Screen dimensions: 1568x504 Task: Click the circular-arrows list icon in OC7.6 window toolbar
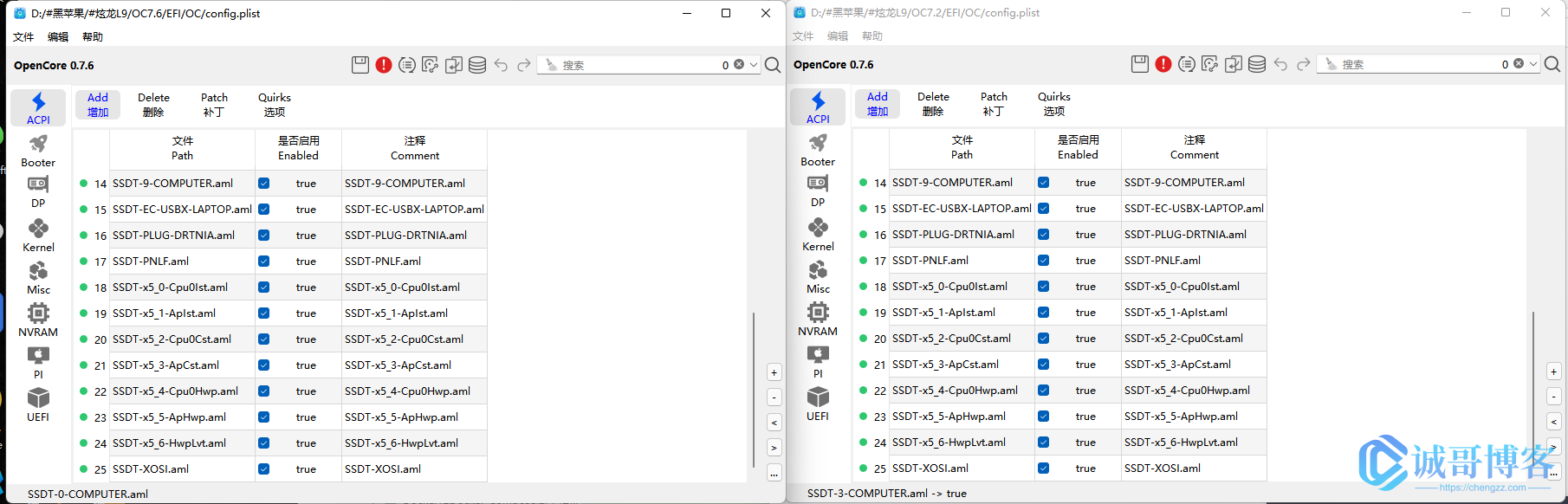click(407, 65)
